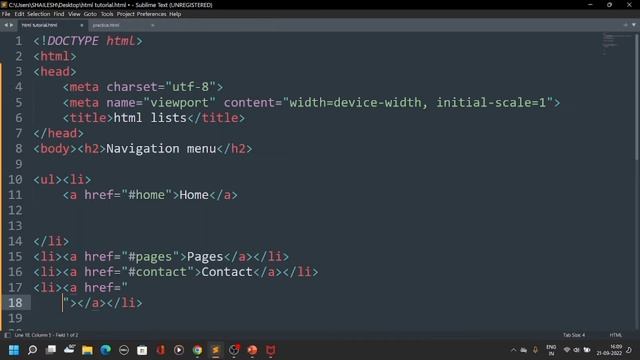The height and width of the screenshot is (360, 640).
Task: Open the weather widget on the taskbar
Action: (69, 350)
